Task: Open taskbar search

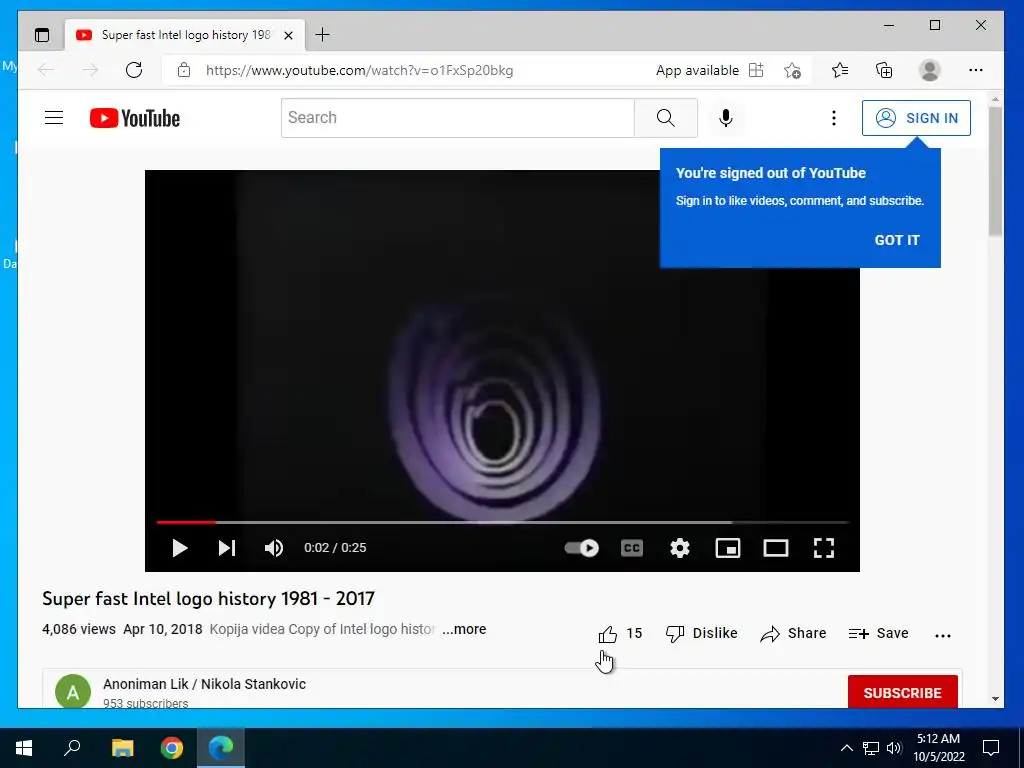Action: pos(72,748)
